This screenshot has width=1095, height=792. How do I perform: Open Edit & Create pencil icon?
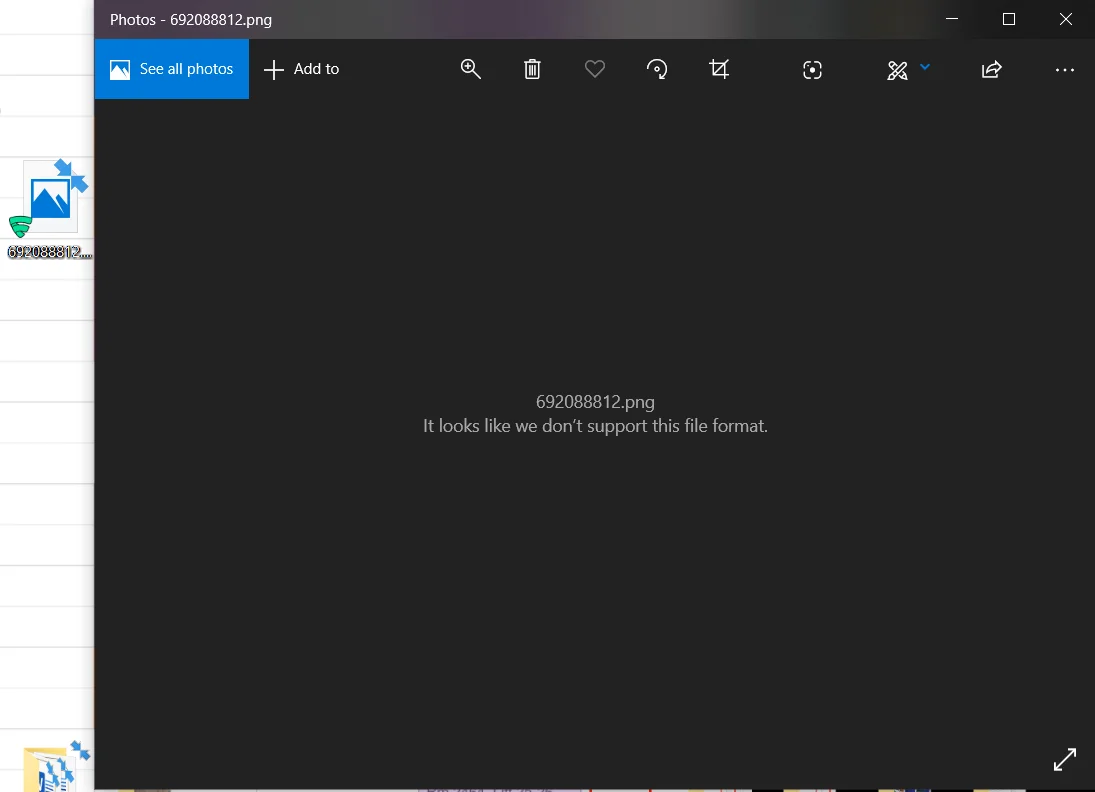click(897, 70)
